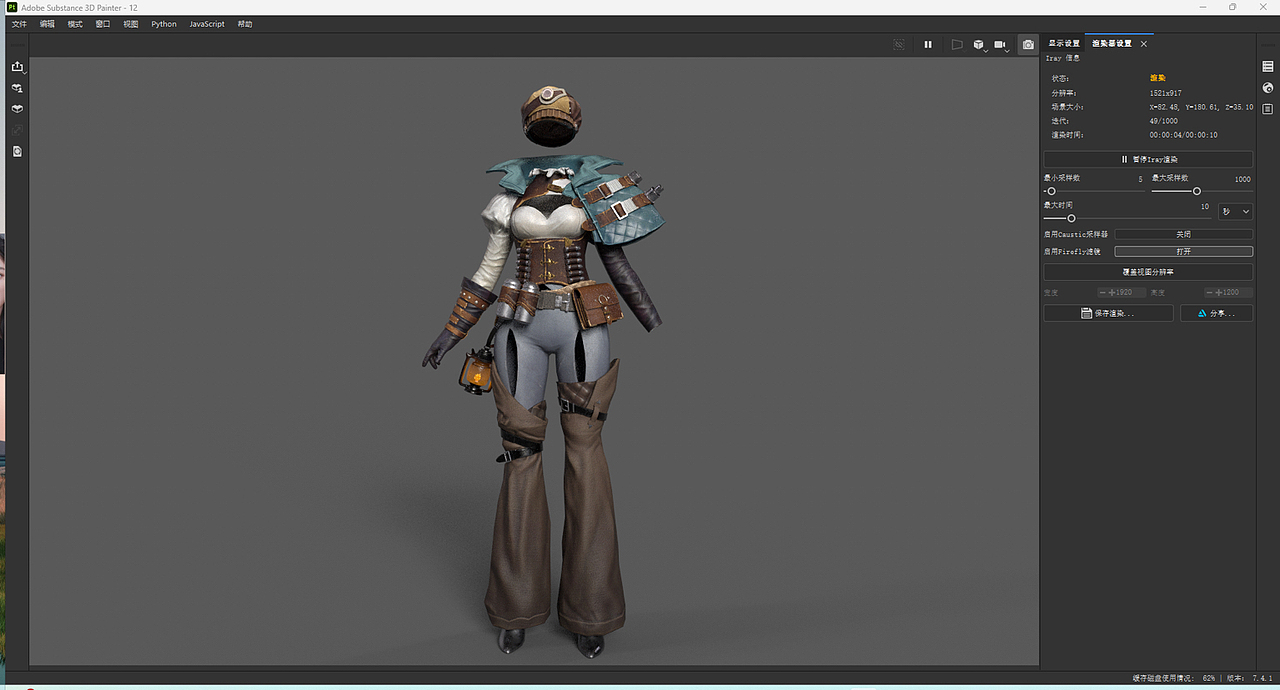
Task: Click the cube icon with number 1 in left toolbar
Action: pyautogui.click(x=17, y=88)
